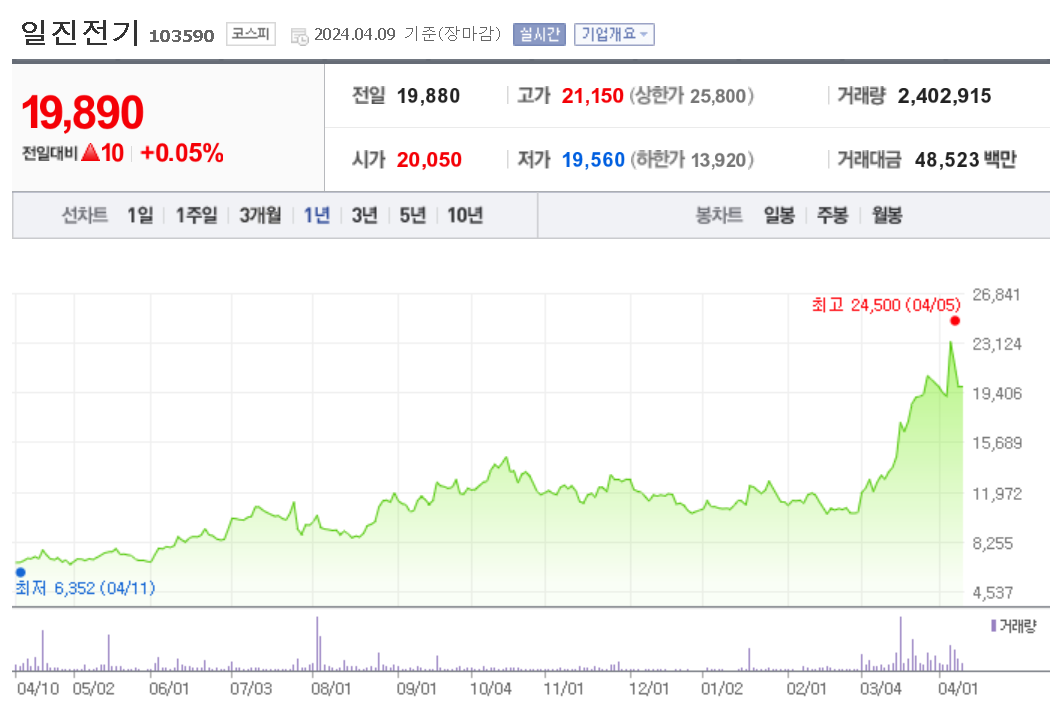Viewport: 1050px width, 715px height.
Task: Click the +0.05% change rate
Action: pos(181,153)
